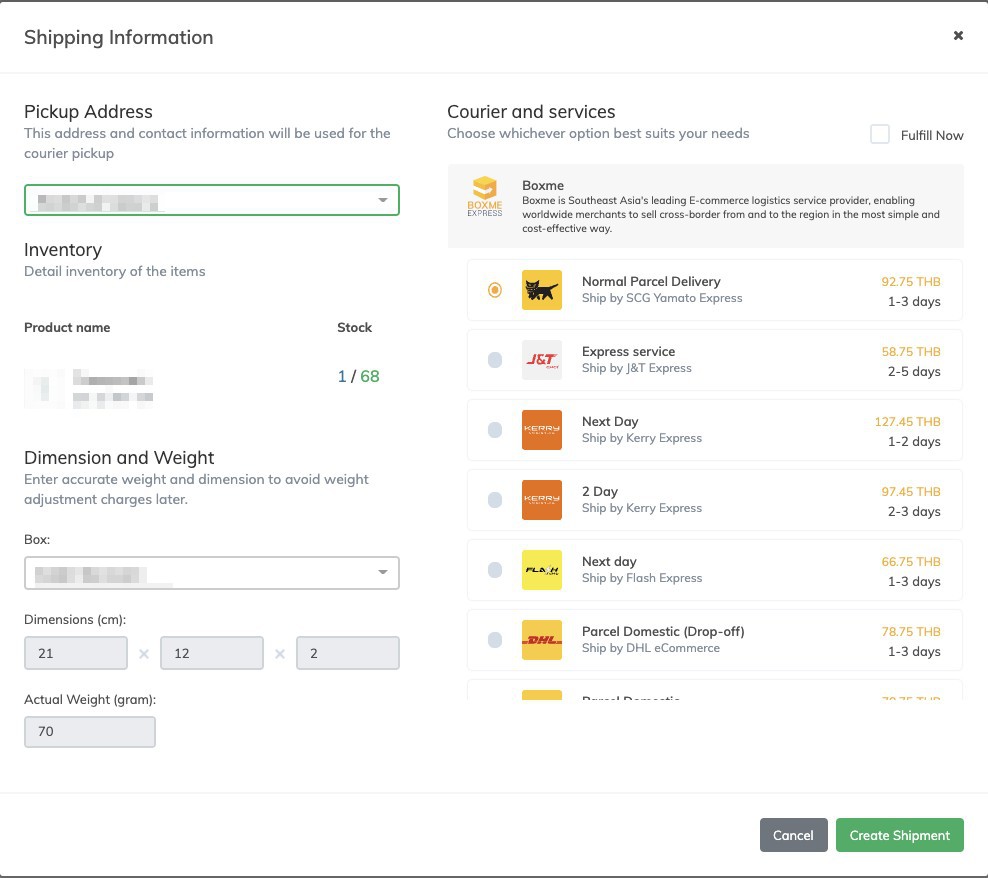Enable the Fulfill Now checkbox
The image size is (988, 878).
click(880, 134)
